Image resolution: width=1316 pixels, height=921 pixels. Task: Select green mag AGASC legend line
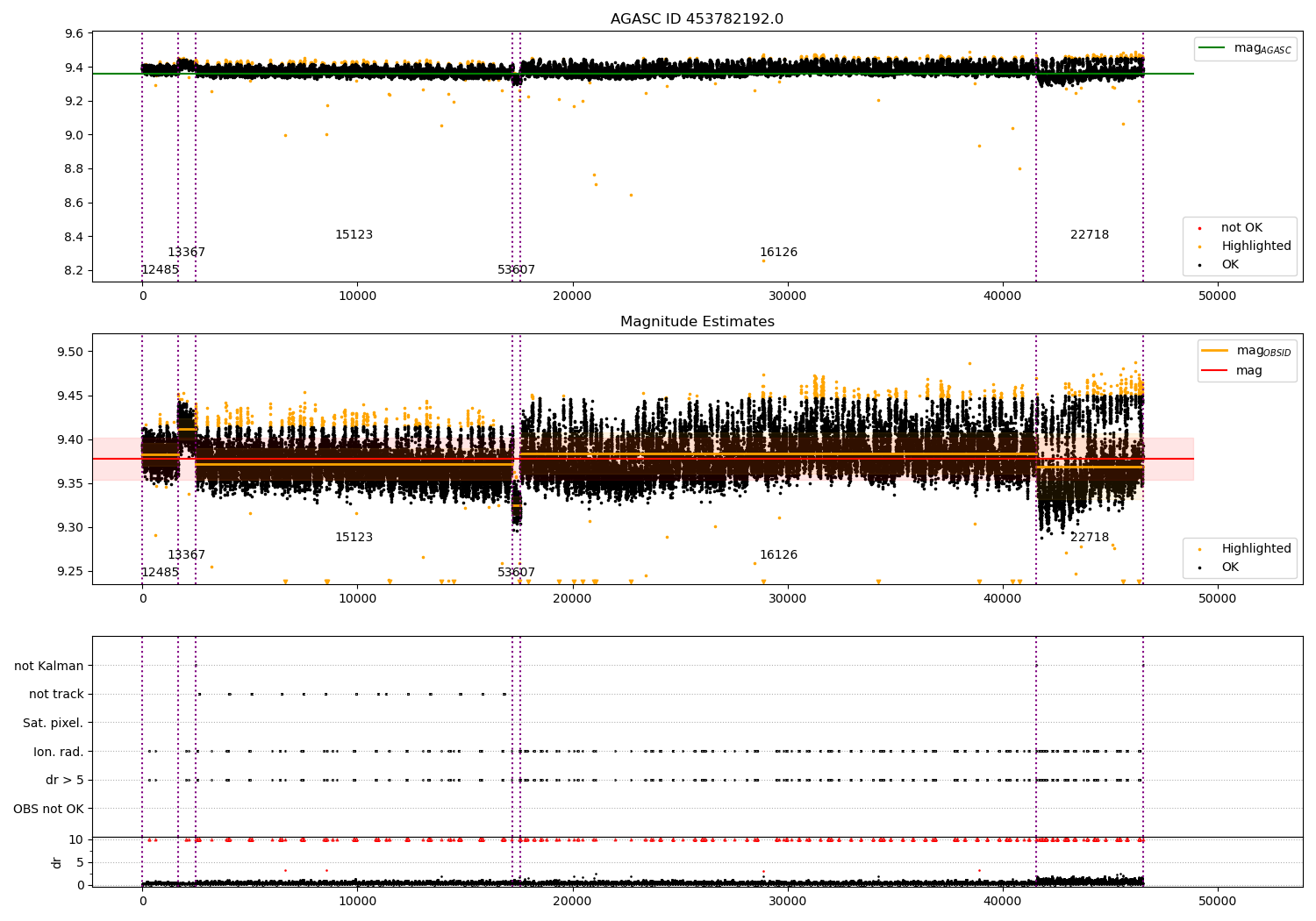point(1212,48)
